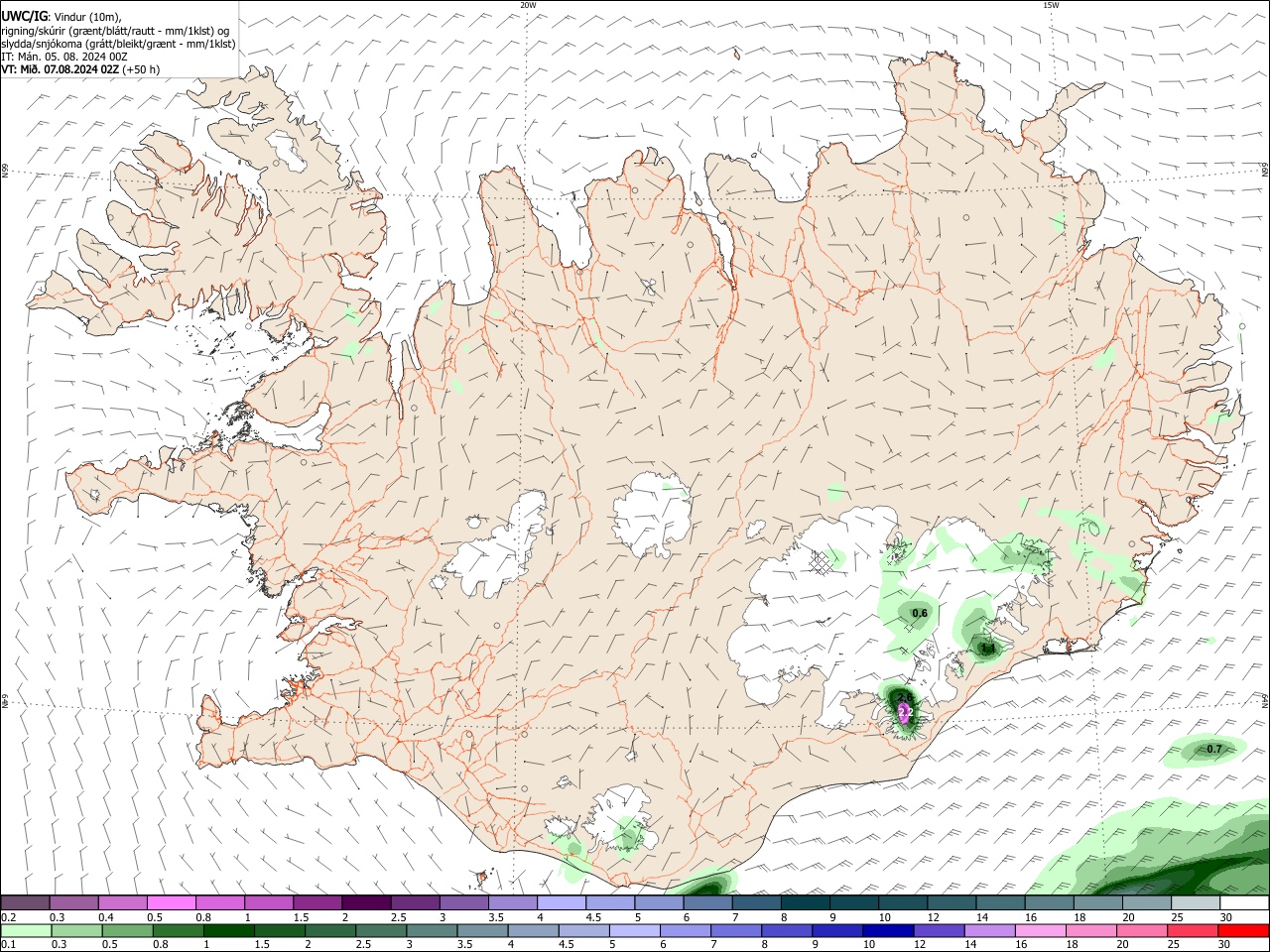Click the slydda/snjókoma snow legend description line
The image size is (1270, 952).
click(x=118, y=43)
